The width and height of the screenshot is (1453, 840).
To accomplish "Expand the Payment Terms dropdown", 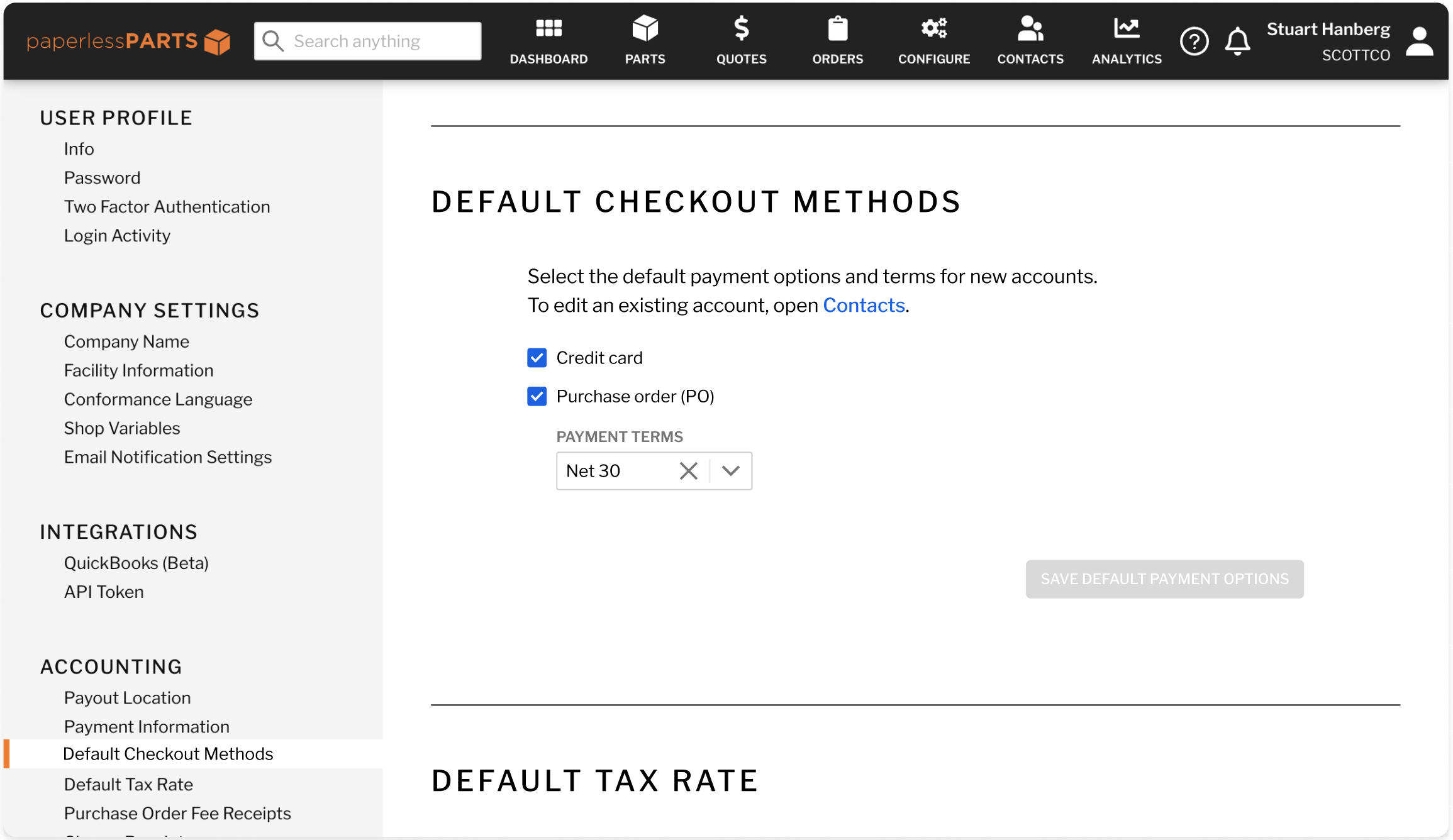I will click(x=730, y=470).
